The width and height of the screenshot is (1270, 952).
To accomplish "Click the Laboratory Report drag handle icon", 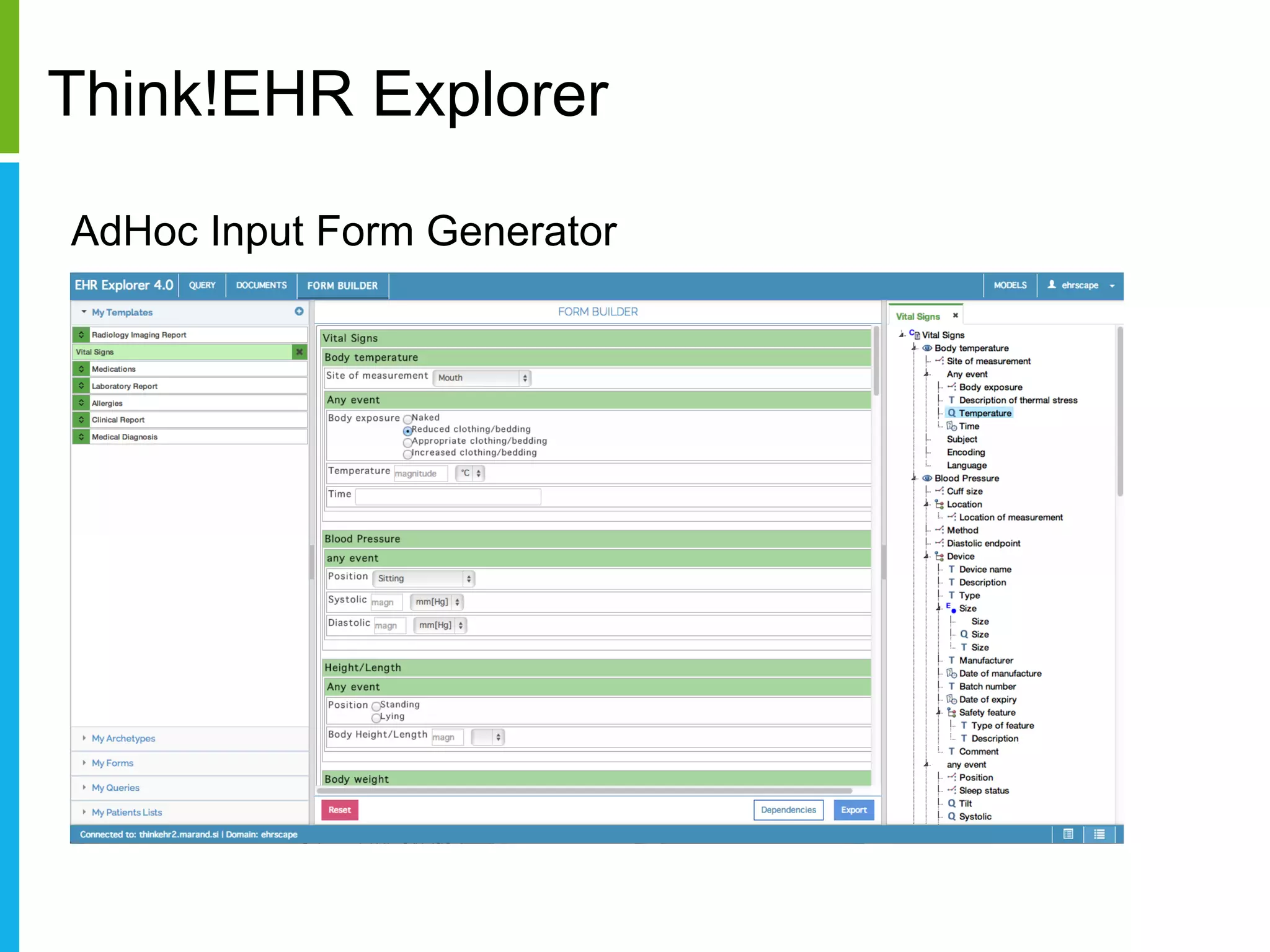I will point(81,386).
